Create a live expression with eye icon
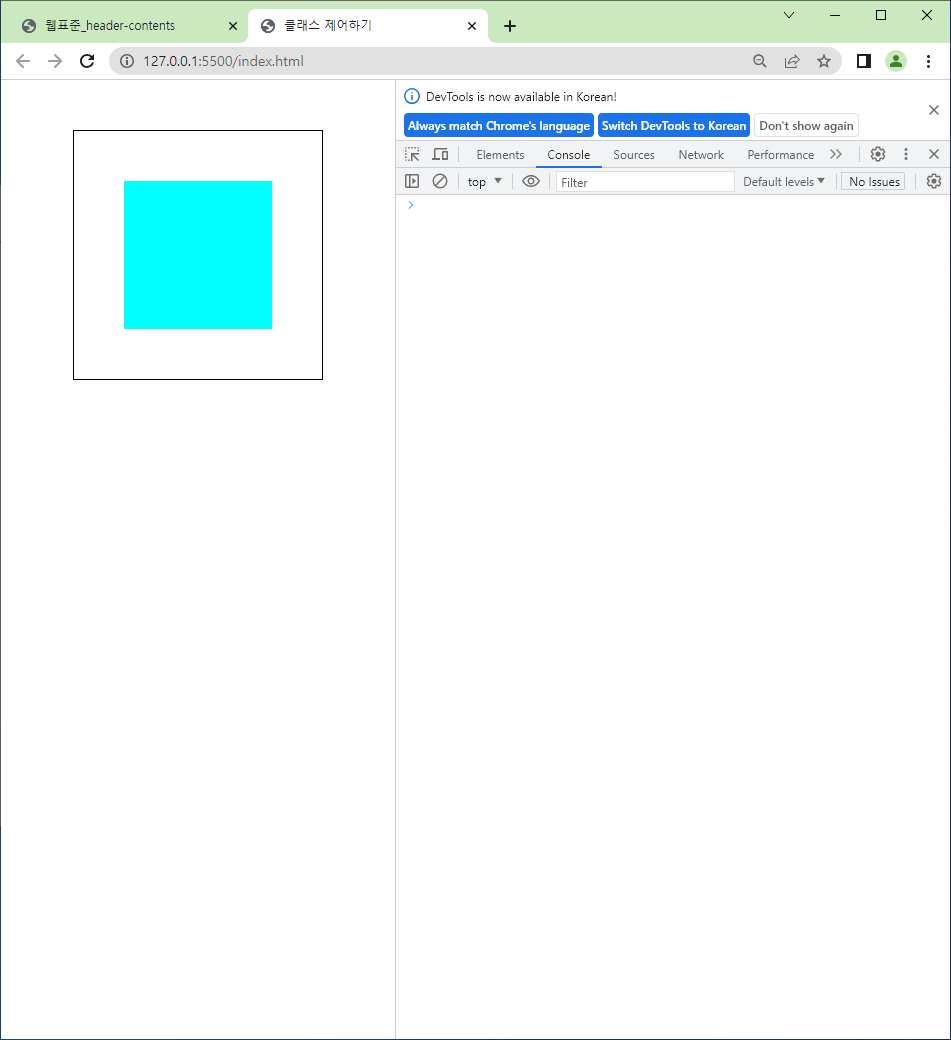Screen dimensions: 951x1040 [x=531, y=181]
